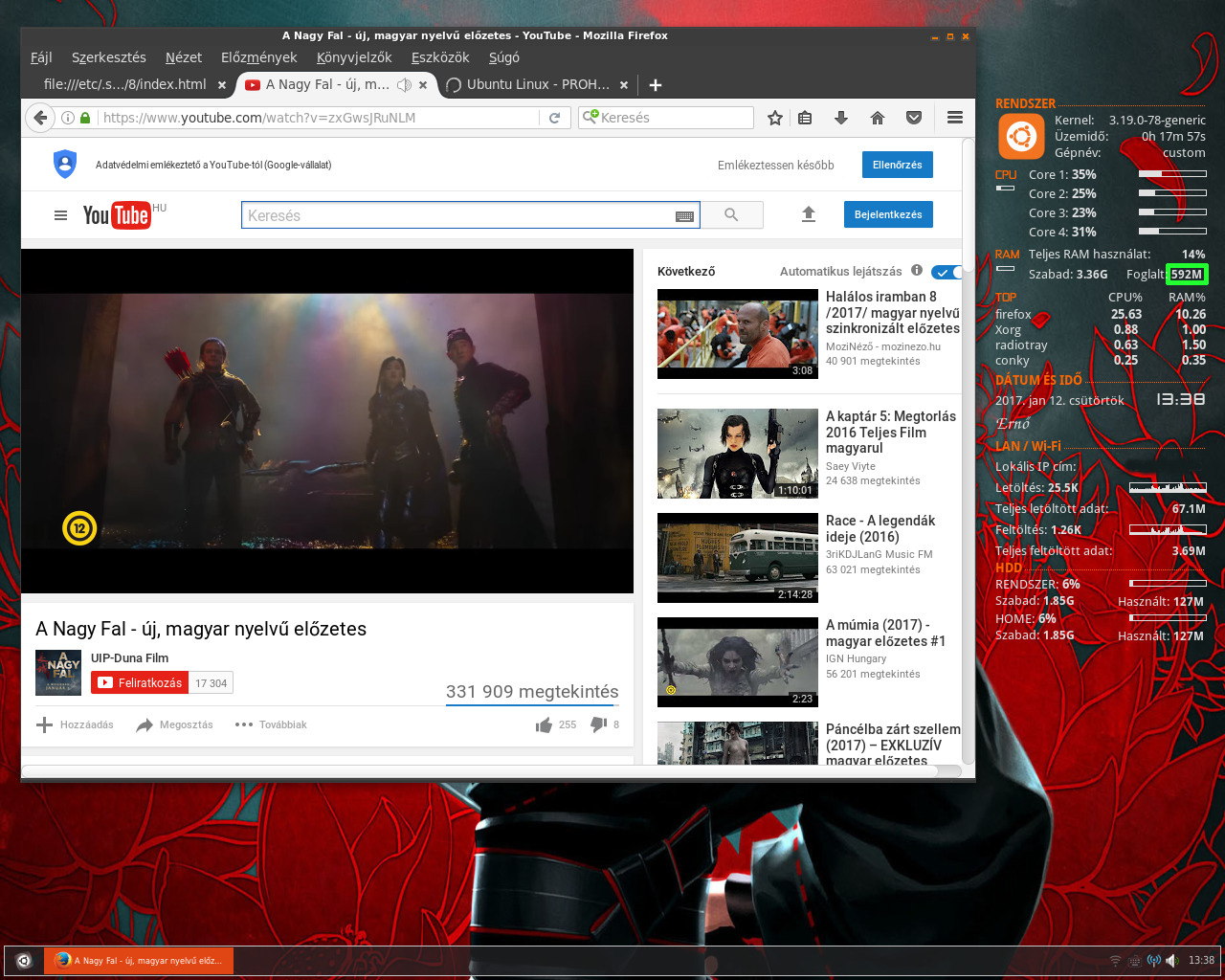This screenshot has width=1225, height=980.
Task: Open the UIP-Duna Film channel avatar
Action: click(x=58, y=672)
